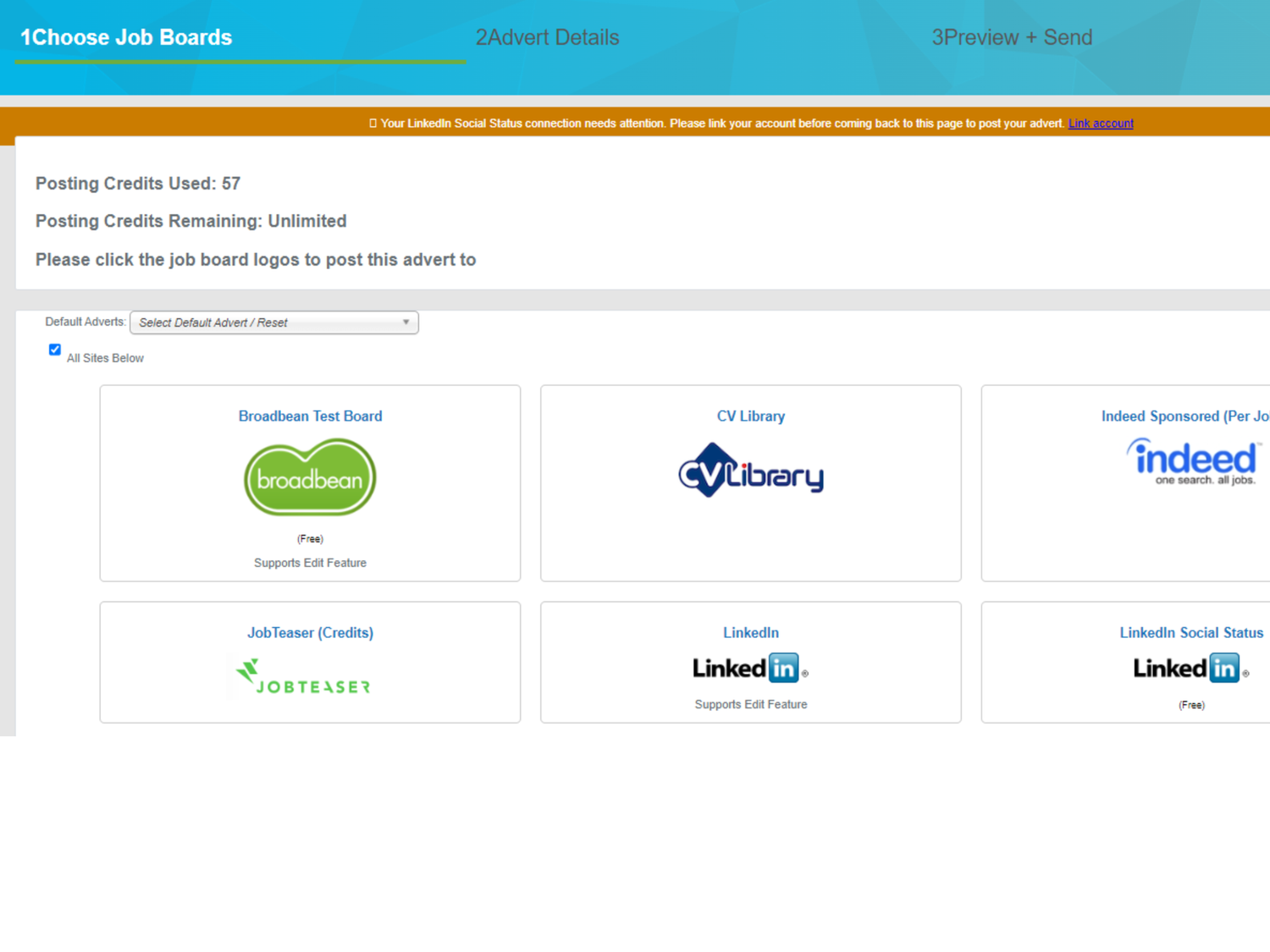Click the LinkedIn Social Status heading link

click(x=1191, y=632)
